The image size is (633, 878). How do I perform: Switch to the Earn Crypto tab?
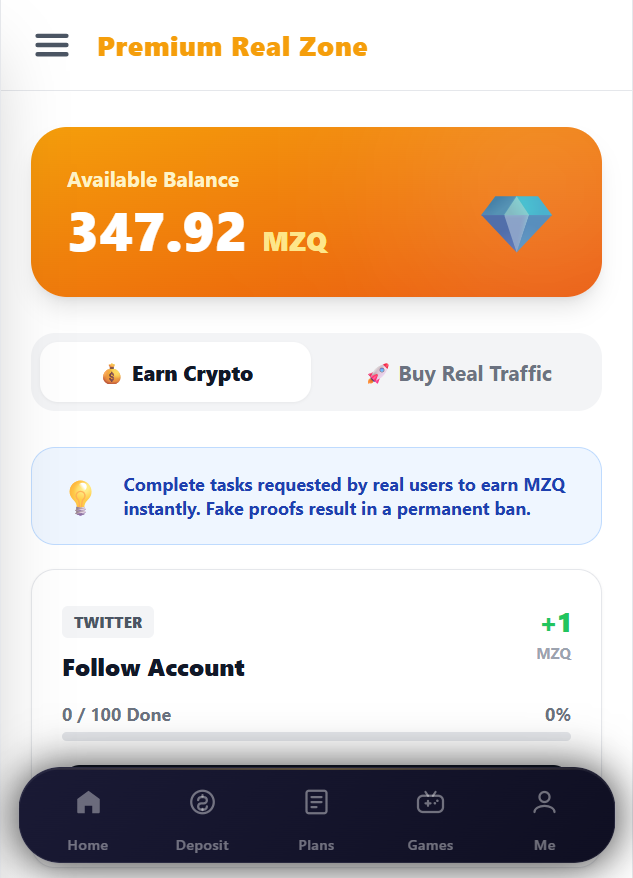click(x=176, y=373)
